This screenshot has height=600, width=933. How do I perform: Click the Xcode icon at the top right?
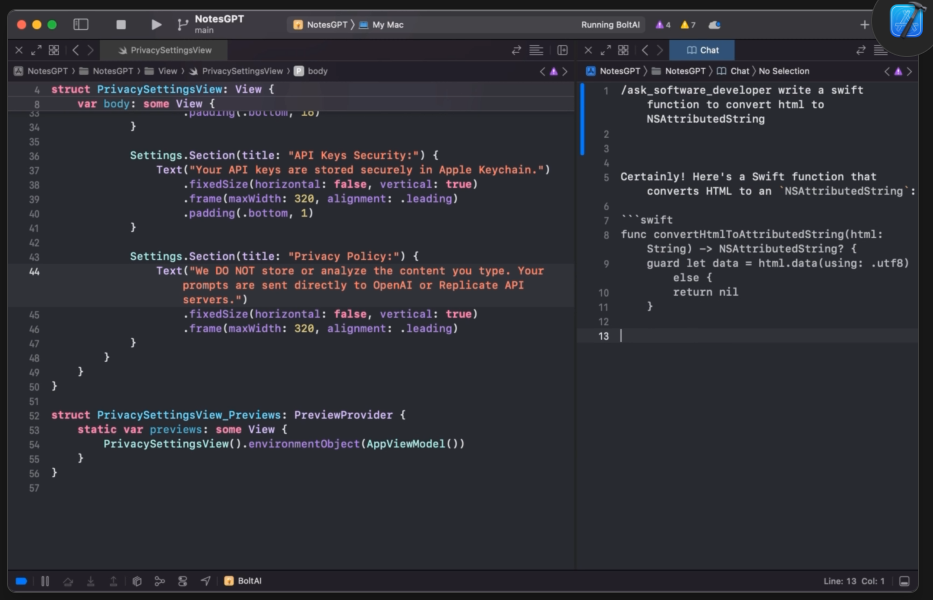click(906, 22)
